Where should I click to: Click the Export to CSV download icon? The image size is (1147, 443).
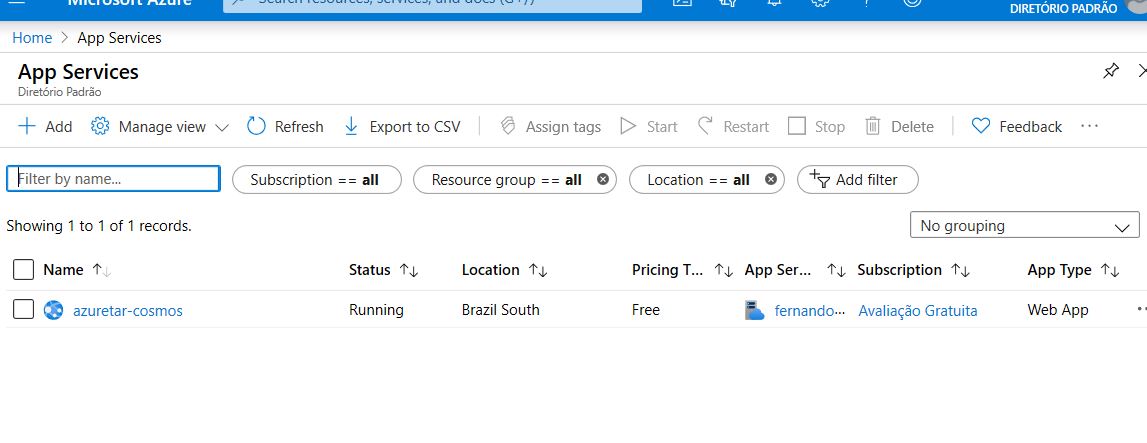click(351, 126)
